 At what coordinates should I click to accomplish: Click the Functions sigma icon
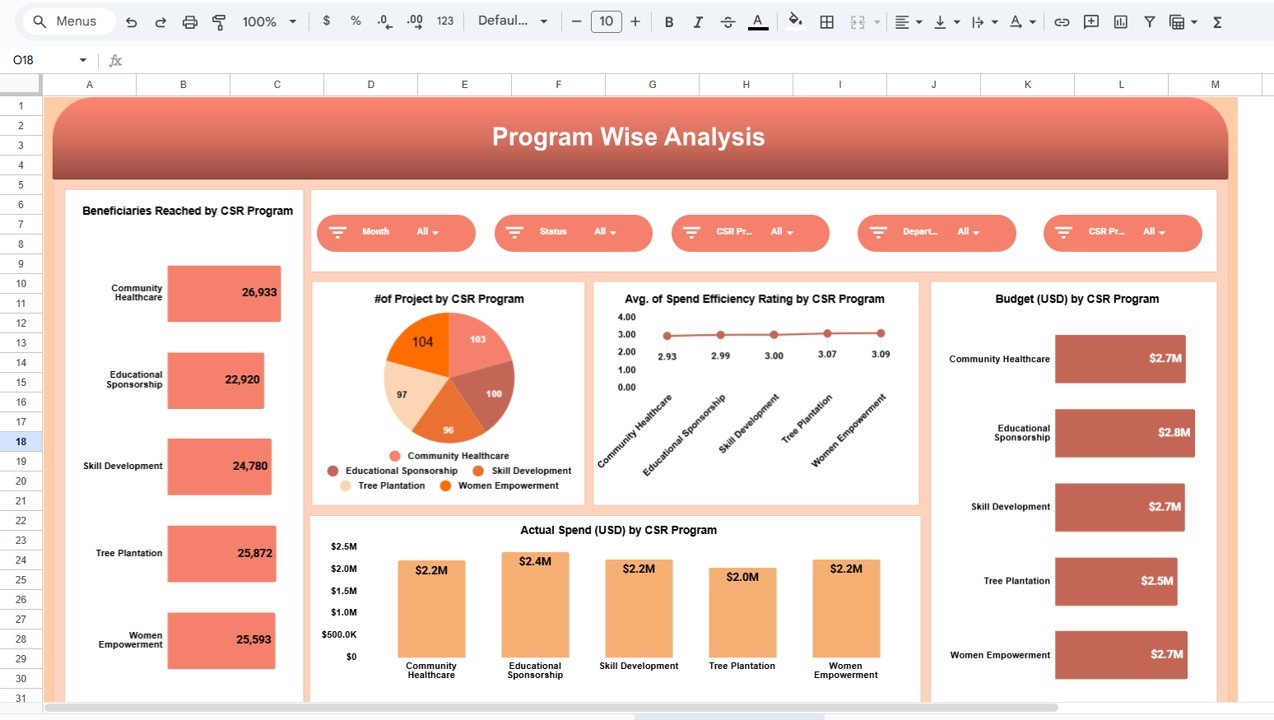1217,21
